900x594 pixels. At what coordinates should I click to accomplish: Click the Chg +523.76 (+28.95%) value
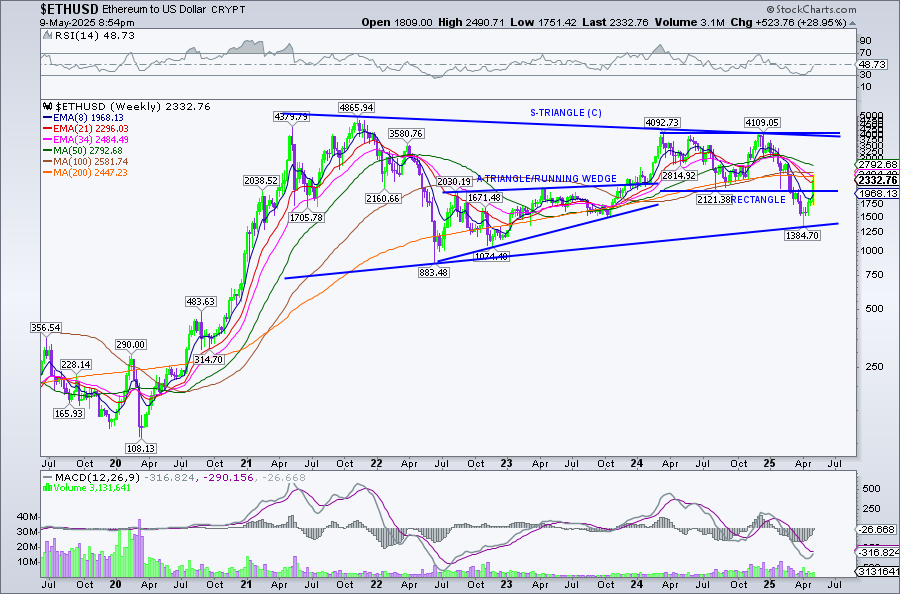[x=788, y=22]
